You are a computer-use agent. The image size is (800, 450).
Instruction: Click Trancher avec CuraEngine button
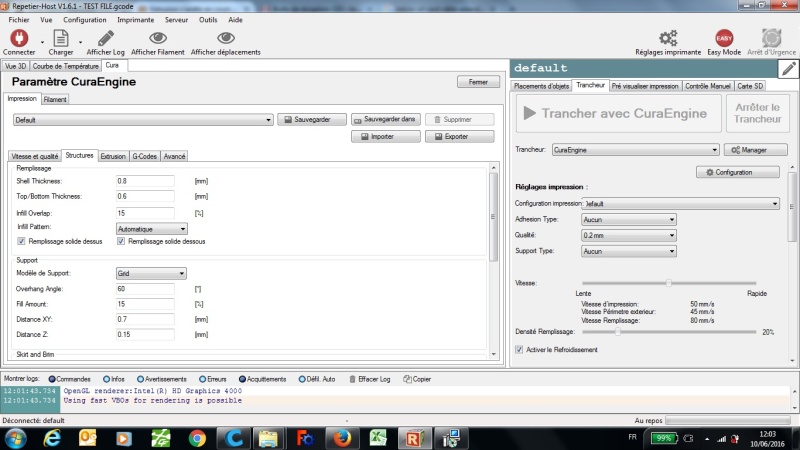(618, 113)
